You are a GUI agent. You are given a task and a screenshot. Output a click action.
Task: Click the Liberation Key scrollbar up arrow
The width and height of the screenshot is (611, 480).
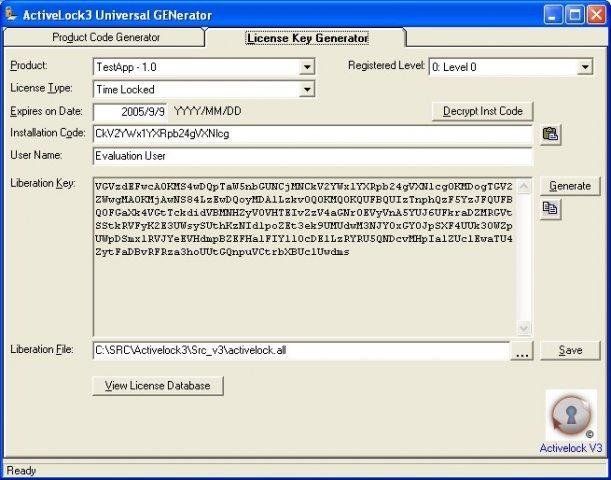[x=524, y=186]
